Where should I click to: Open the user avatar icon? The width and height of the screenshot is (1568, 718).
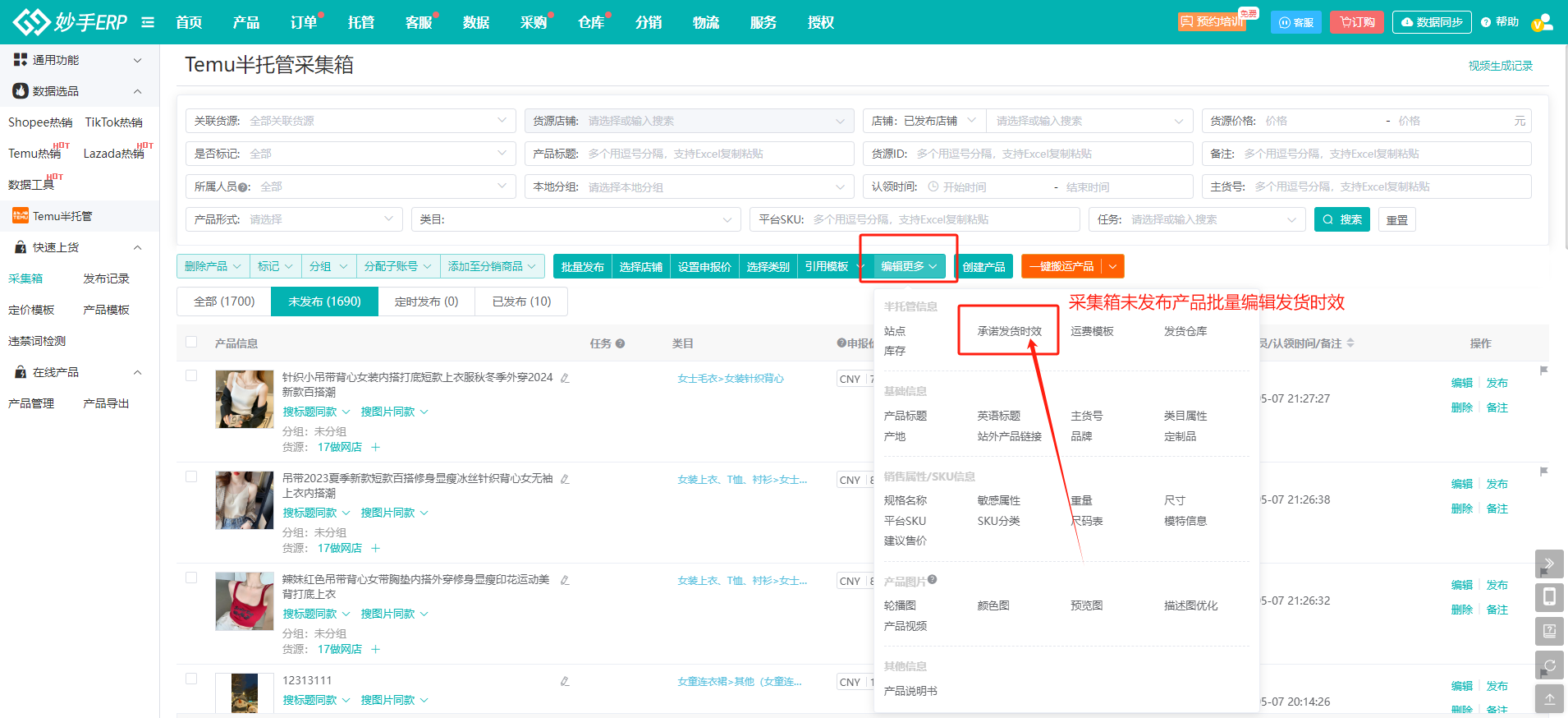1542,22
